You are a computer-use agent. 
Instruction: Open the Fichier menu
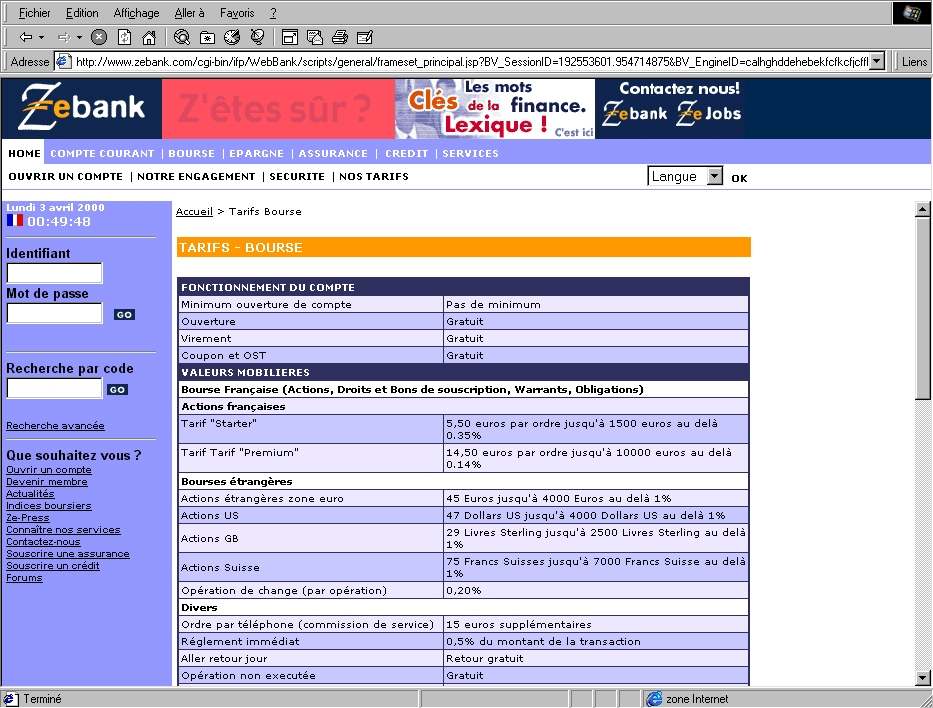(x=35, y=13)
